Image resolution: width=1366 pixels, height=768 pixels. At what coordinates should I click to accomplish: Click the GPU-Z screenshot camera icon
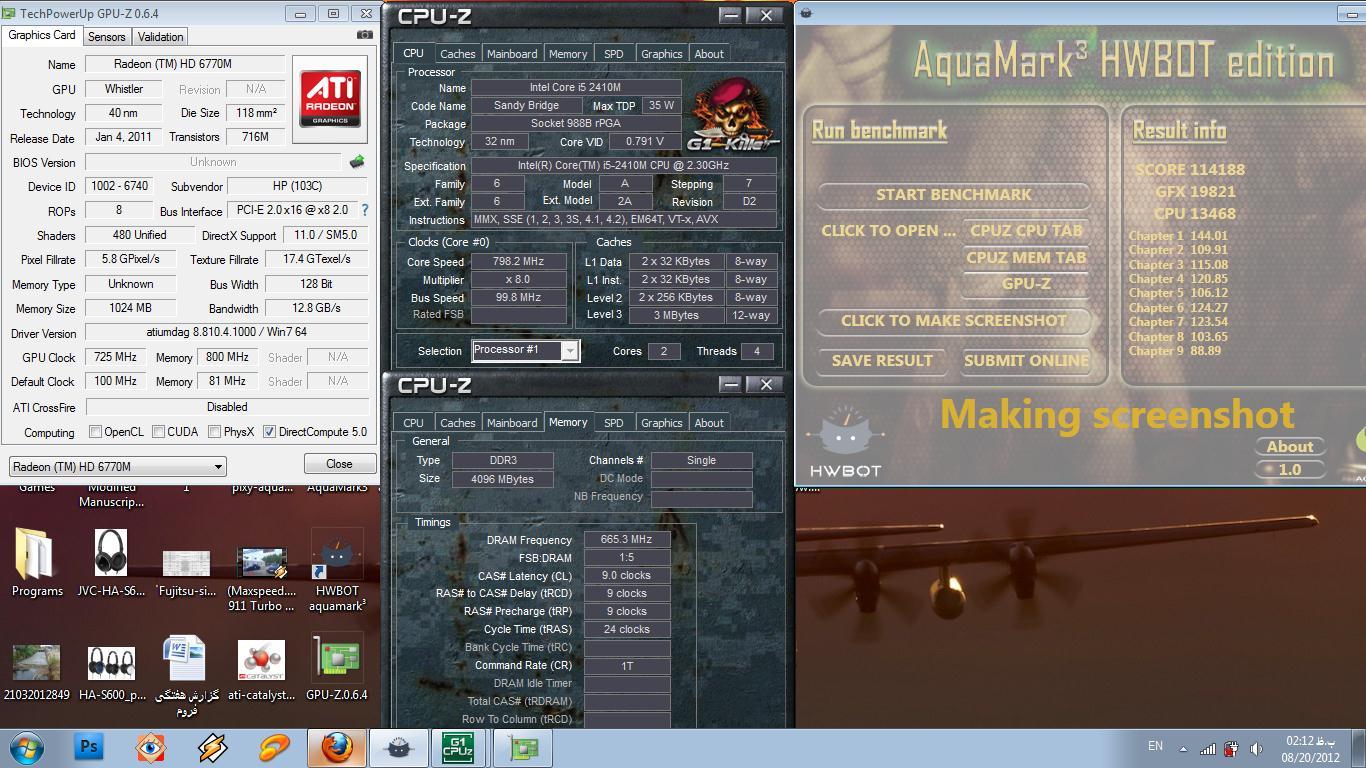tap(366, 35)
